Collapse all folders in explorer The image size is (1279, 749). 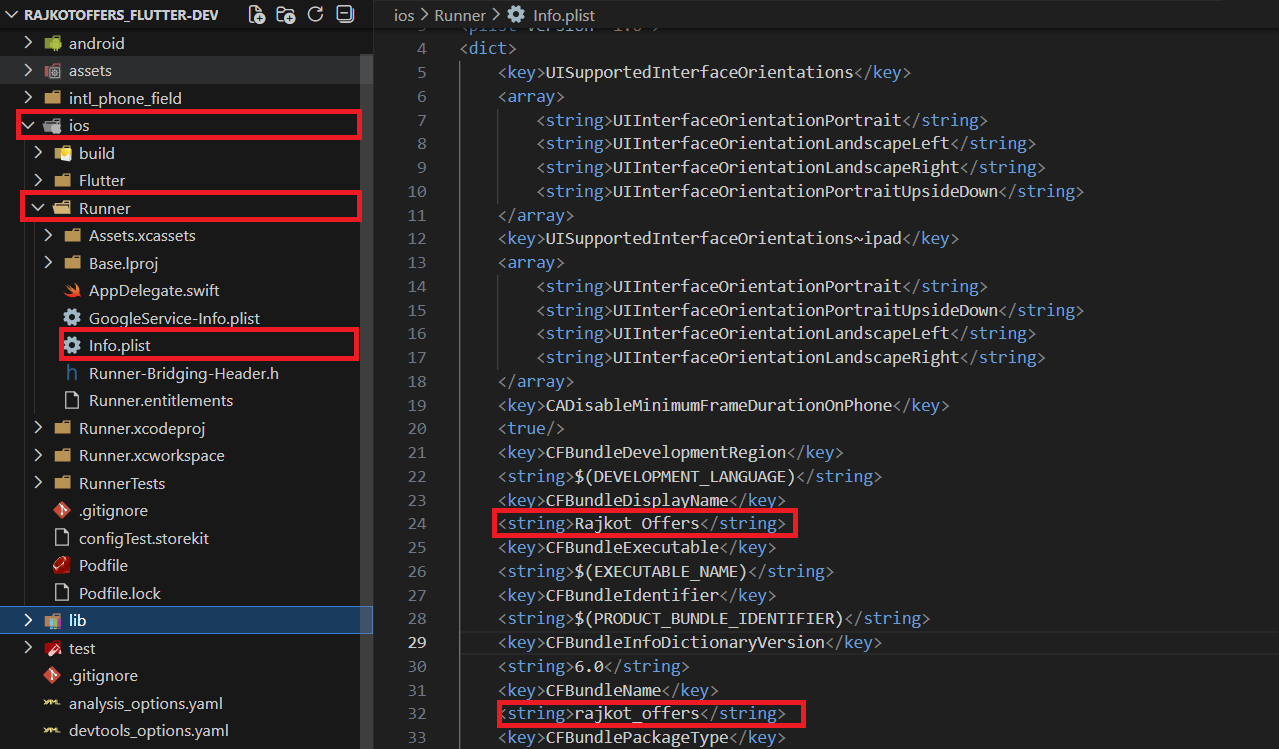coord(344,15)
